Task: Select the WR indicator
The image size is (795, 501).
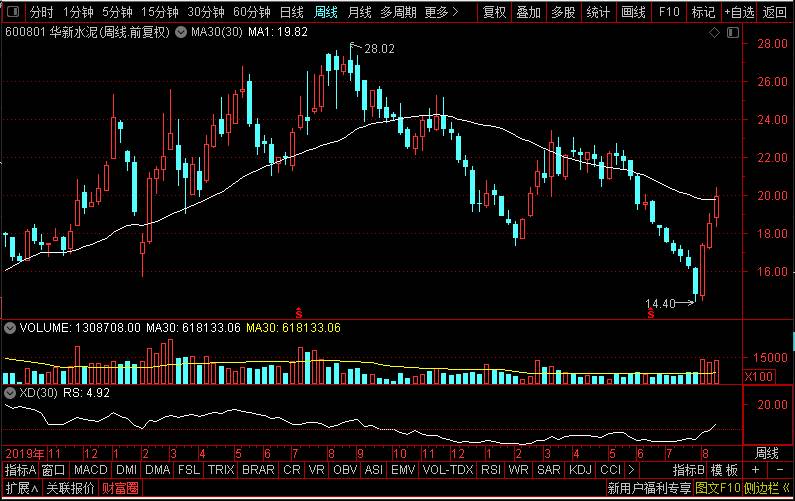Action: coord(518,470)
